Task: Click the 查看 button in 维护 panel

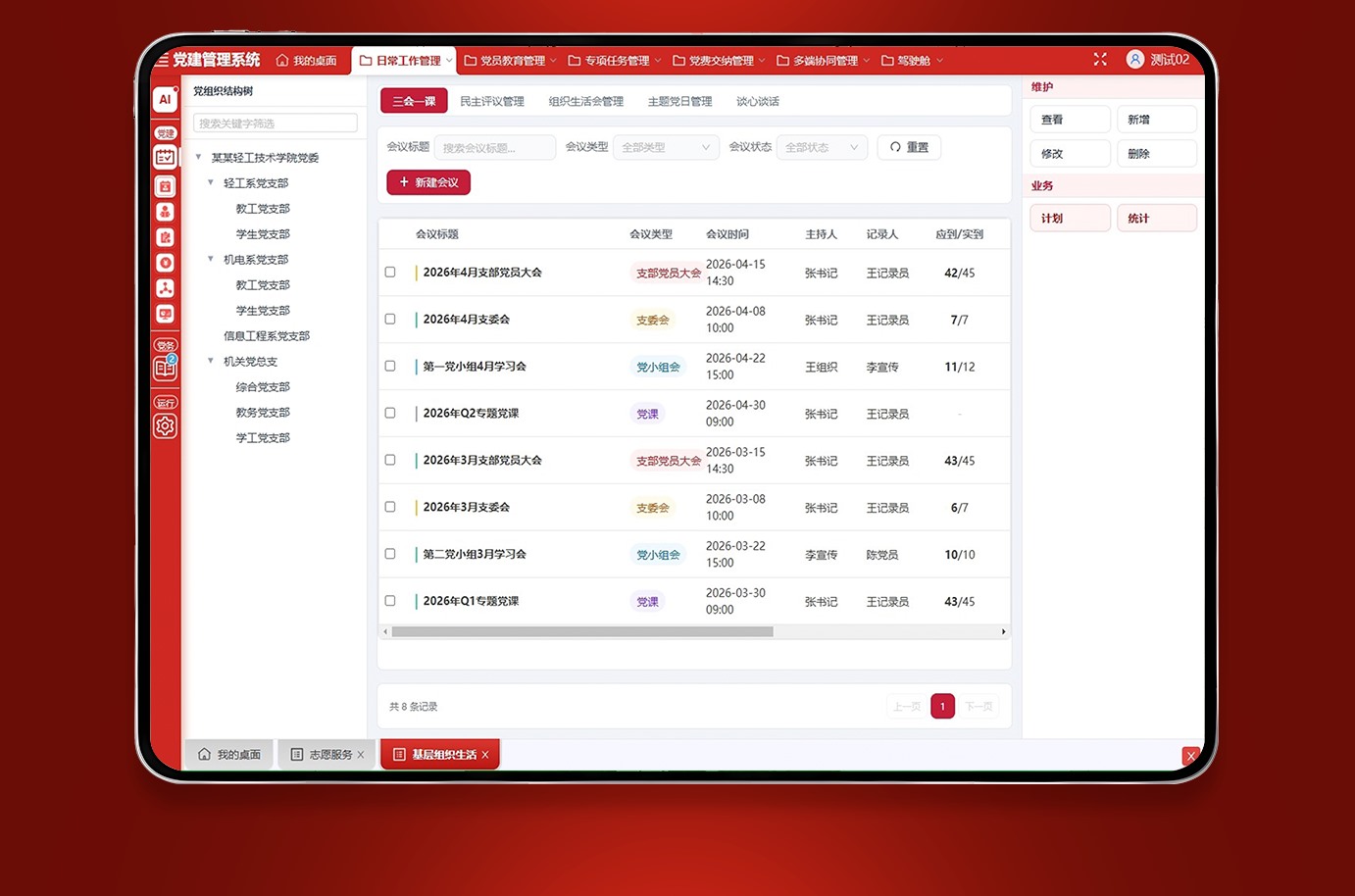Action: click(1070, 120)
